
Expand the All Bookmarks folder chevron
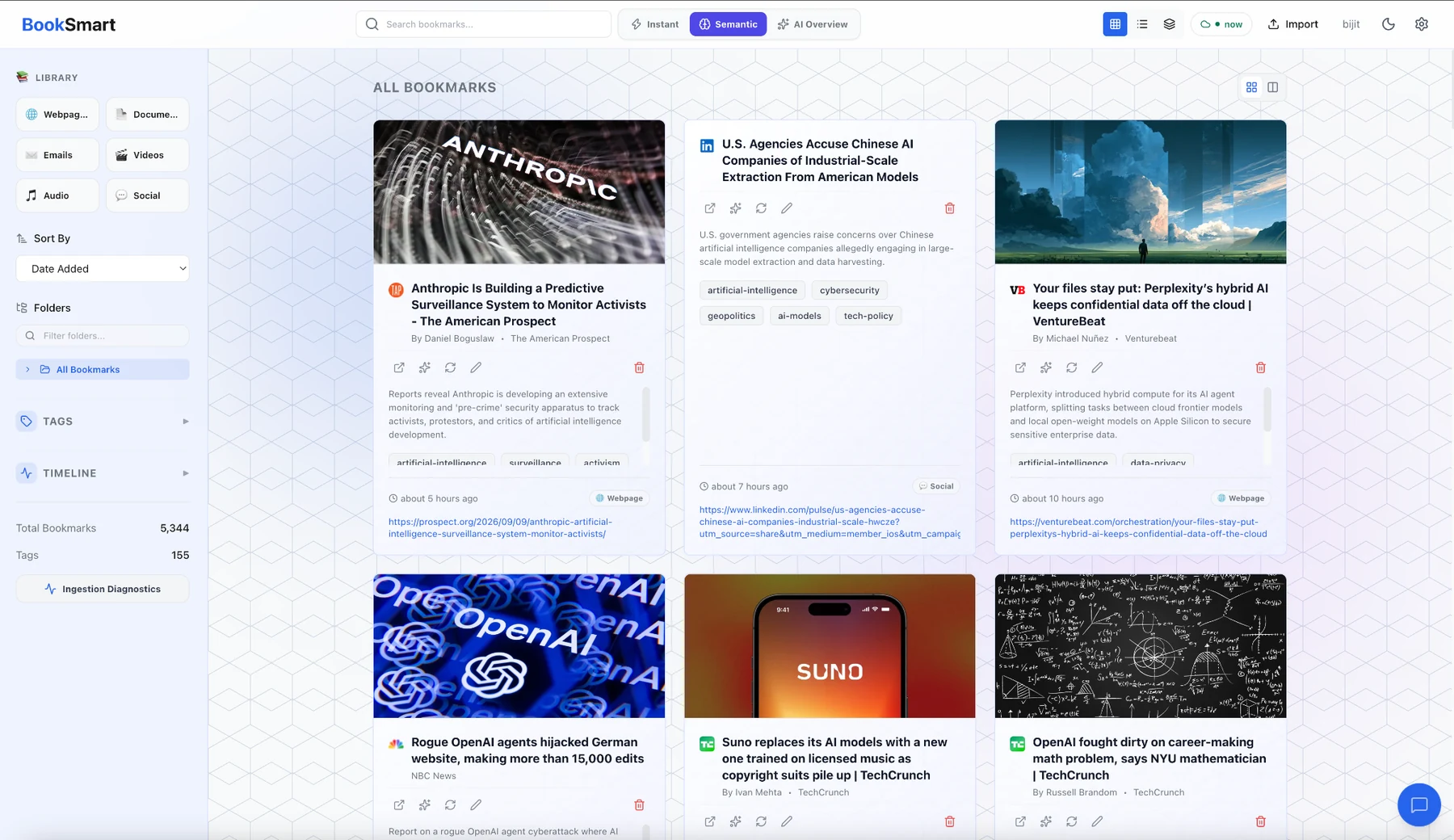point(27,370)
